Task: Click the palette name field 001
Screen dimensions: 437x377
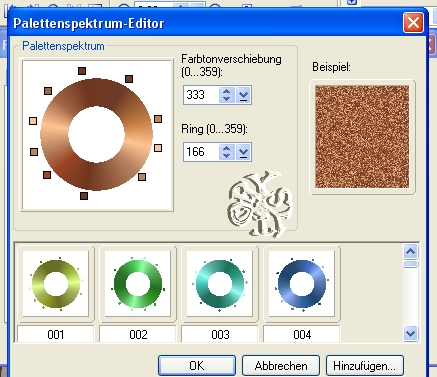Action: click(x=56, y=334)
